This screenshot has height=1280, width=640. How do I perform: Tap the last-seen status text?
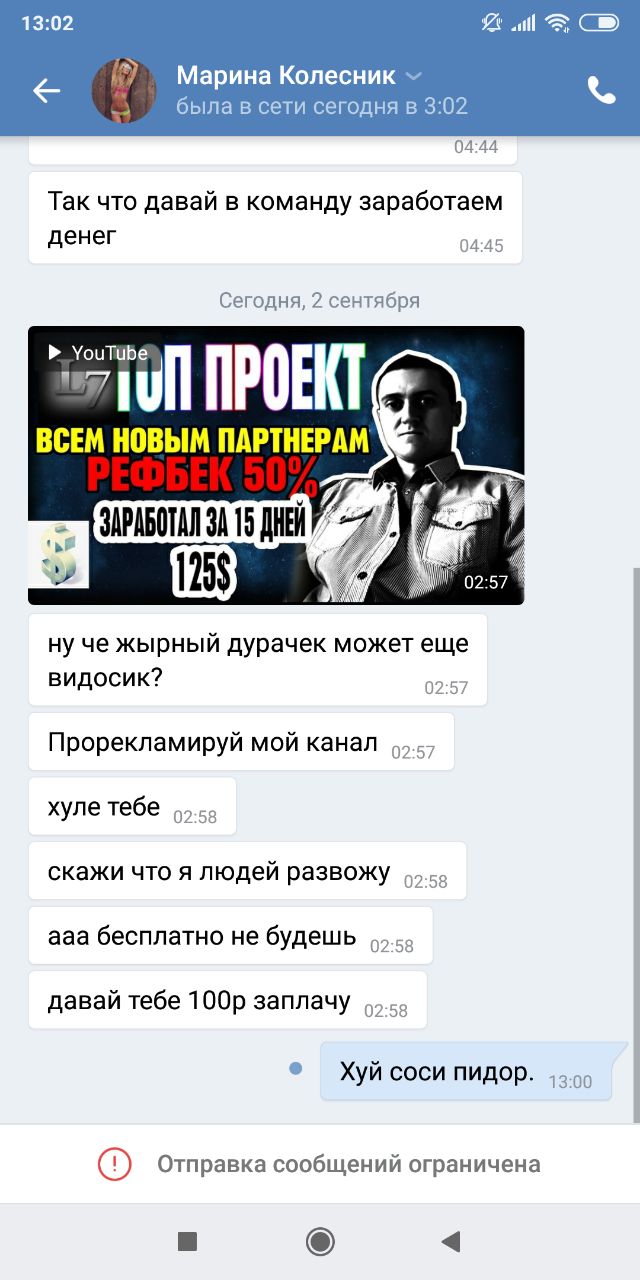(x=322, y=106)
